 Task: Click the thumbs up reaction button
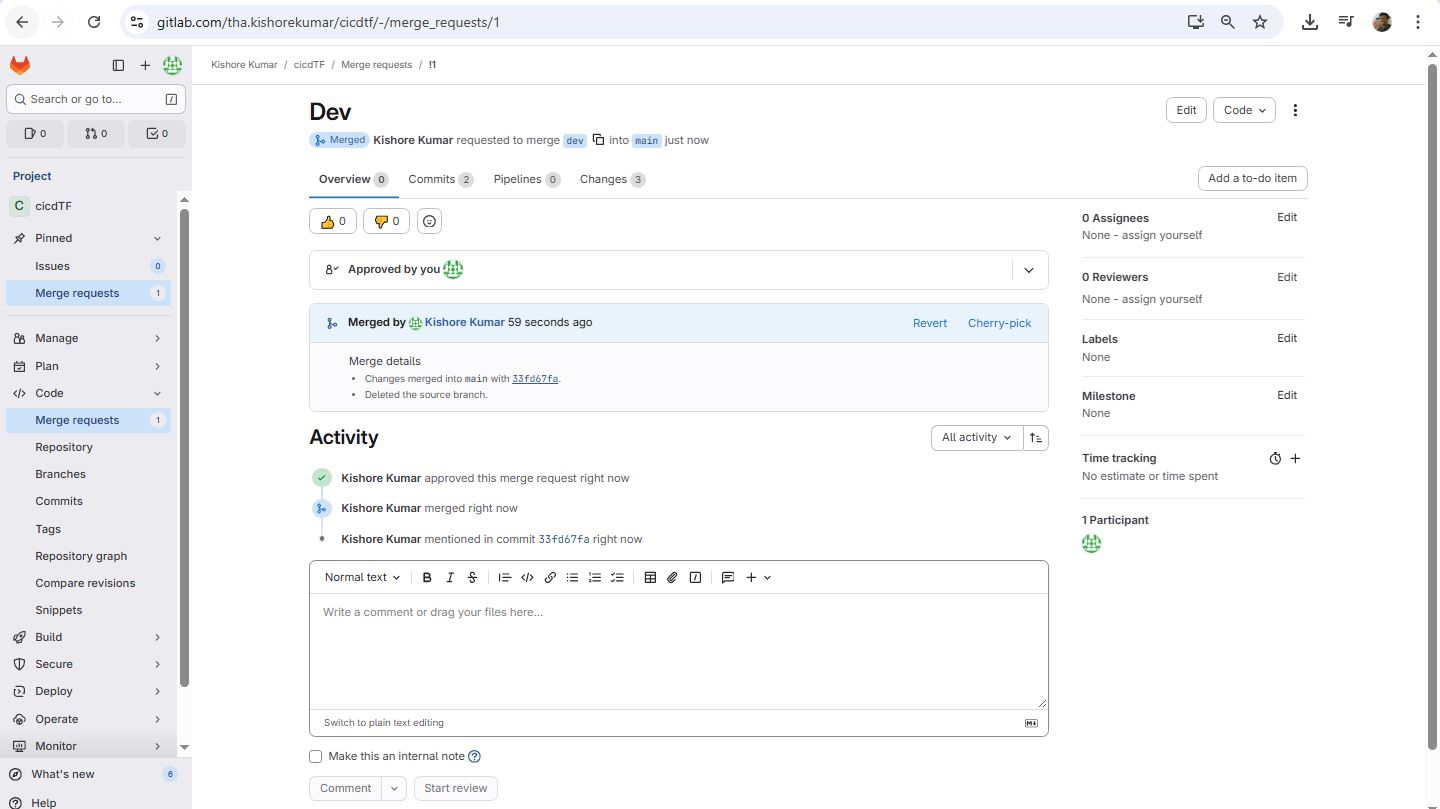[333, 221]
